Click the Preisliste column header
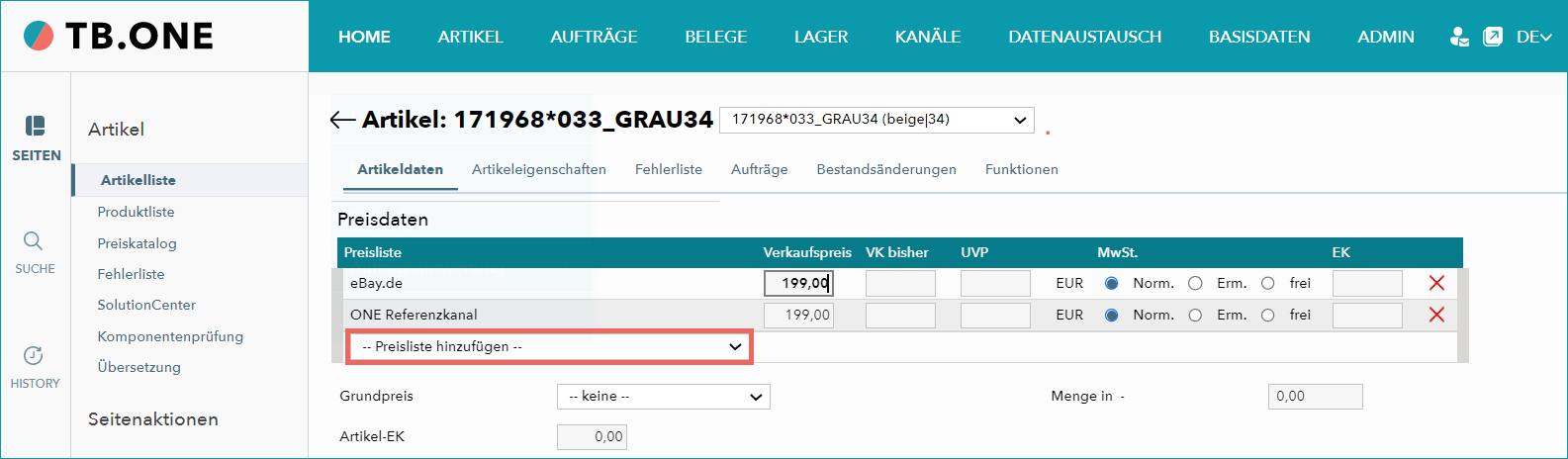 coord(373,252)
